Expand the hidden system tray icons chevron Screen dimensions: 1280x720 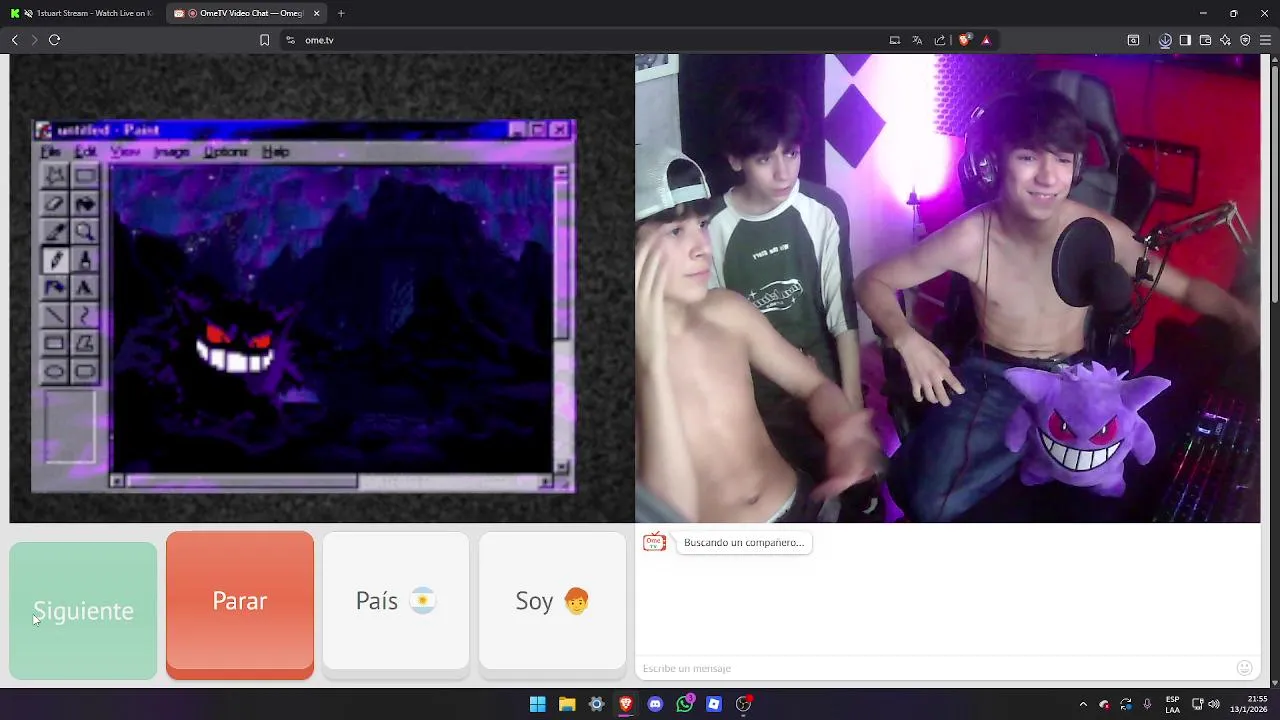[1083, 704]
